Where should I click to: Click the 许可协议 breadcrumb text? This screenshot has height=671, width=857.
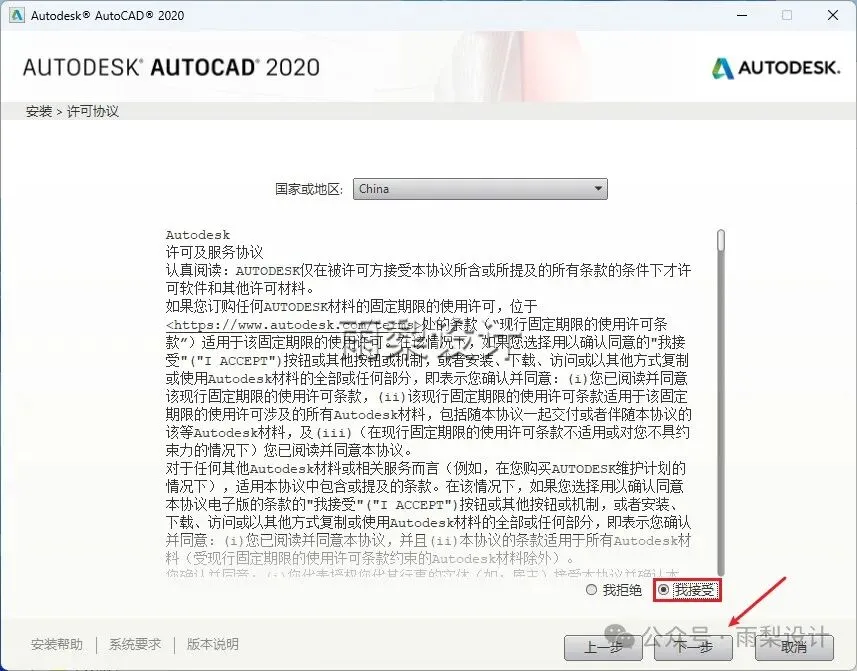click(93, 111)
